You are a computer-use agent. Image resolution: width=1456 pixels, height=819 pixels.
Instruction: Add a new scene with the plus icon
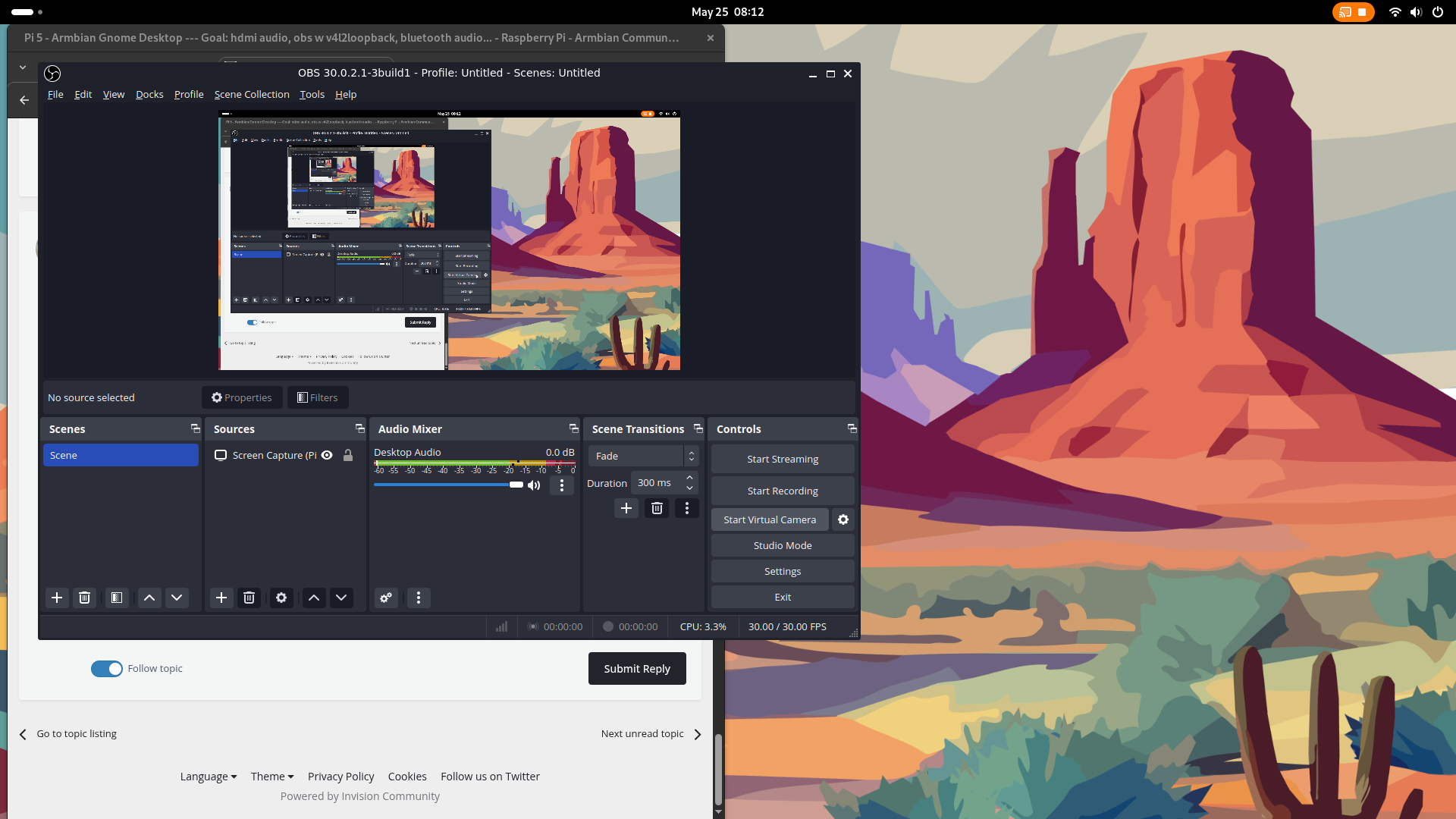(x=57, y=598)
